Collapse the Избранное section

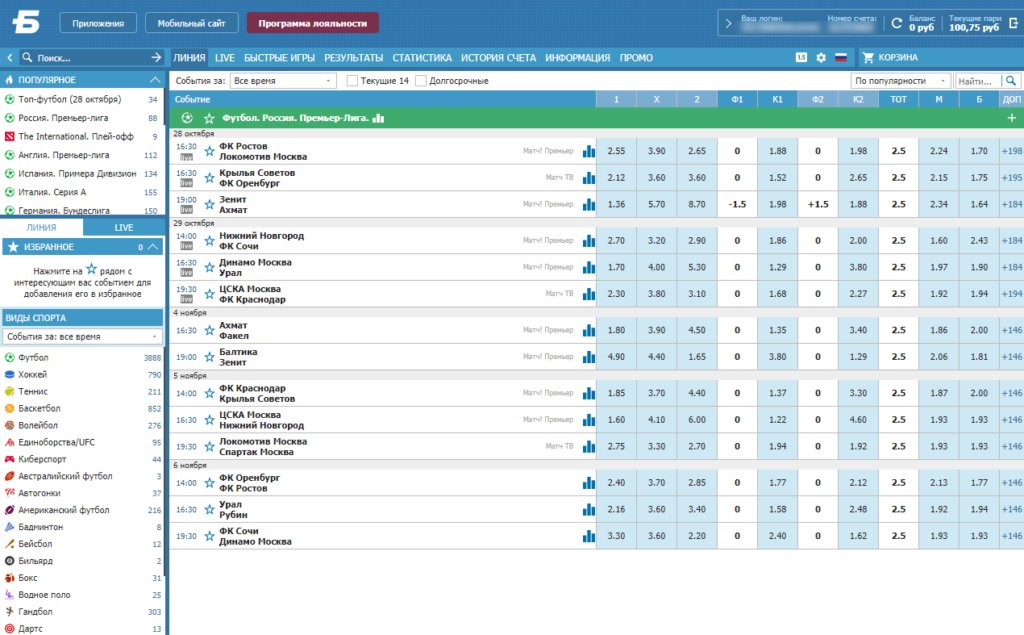pos(153,247)
